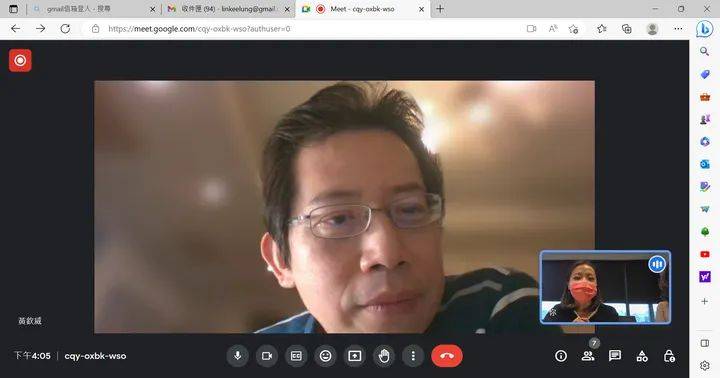Go forward in browser history

tap(40, 28)
